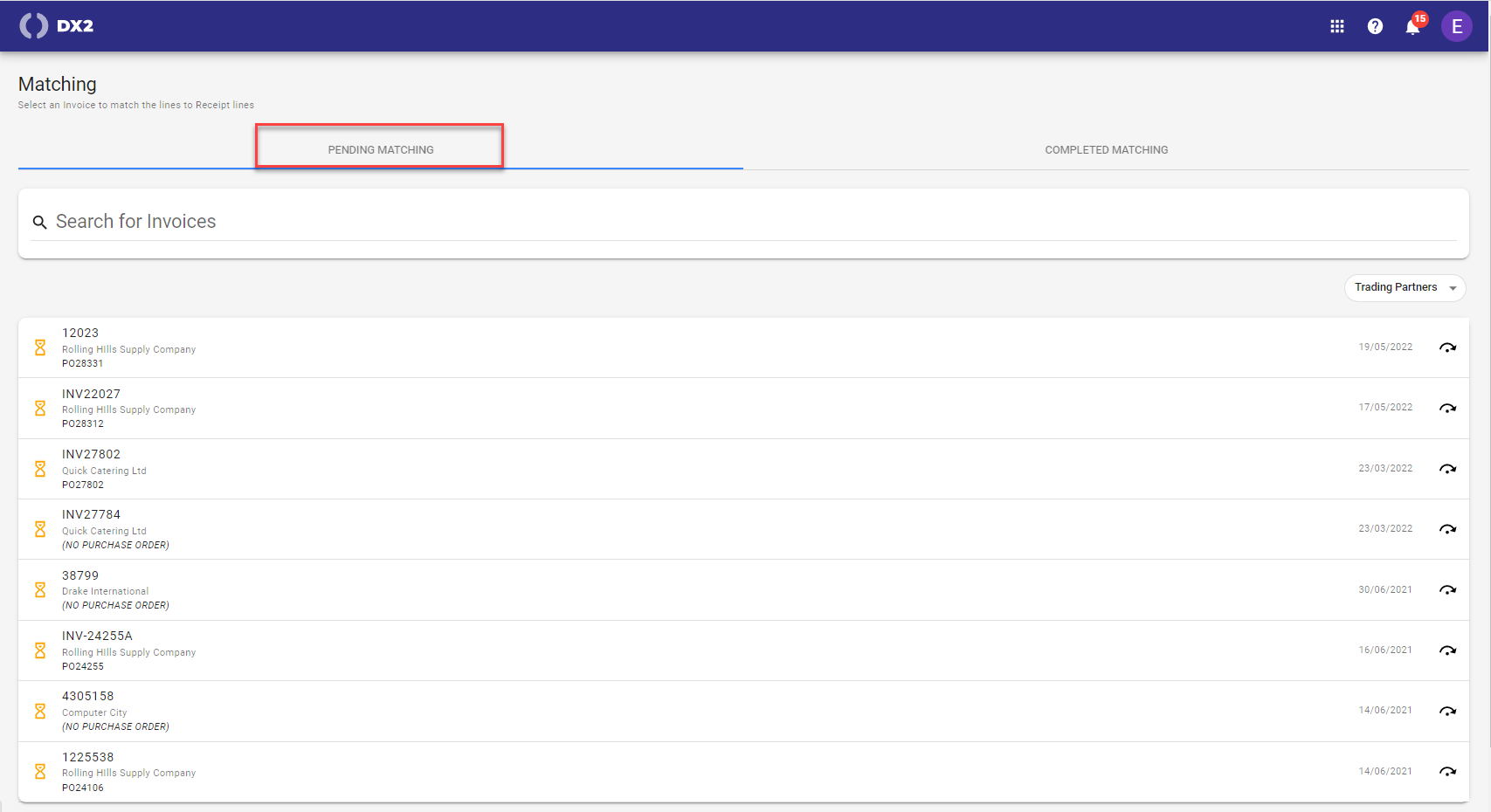This screenshot has width=1491, height=812.
Task: Click the match action icon for invoice 38799
Action: coord(1447,589)
